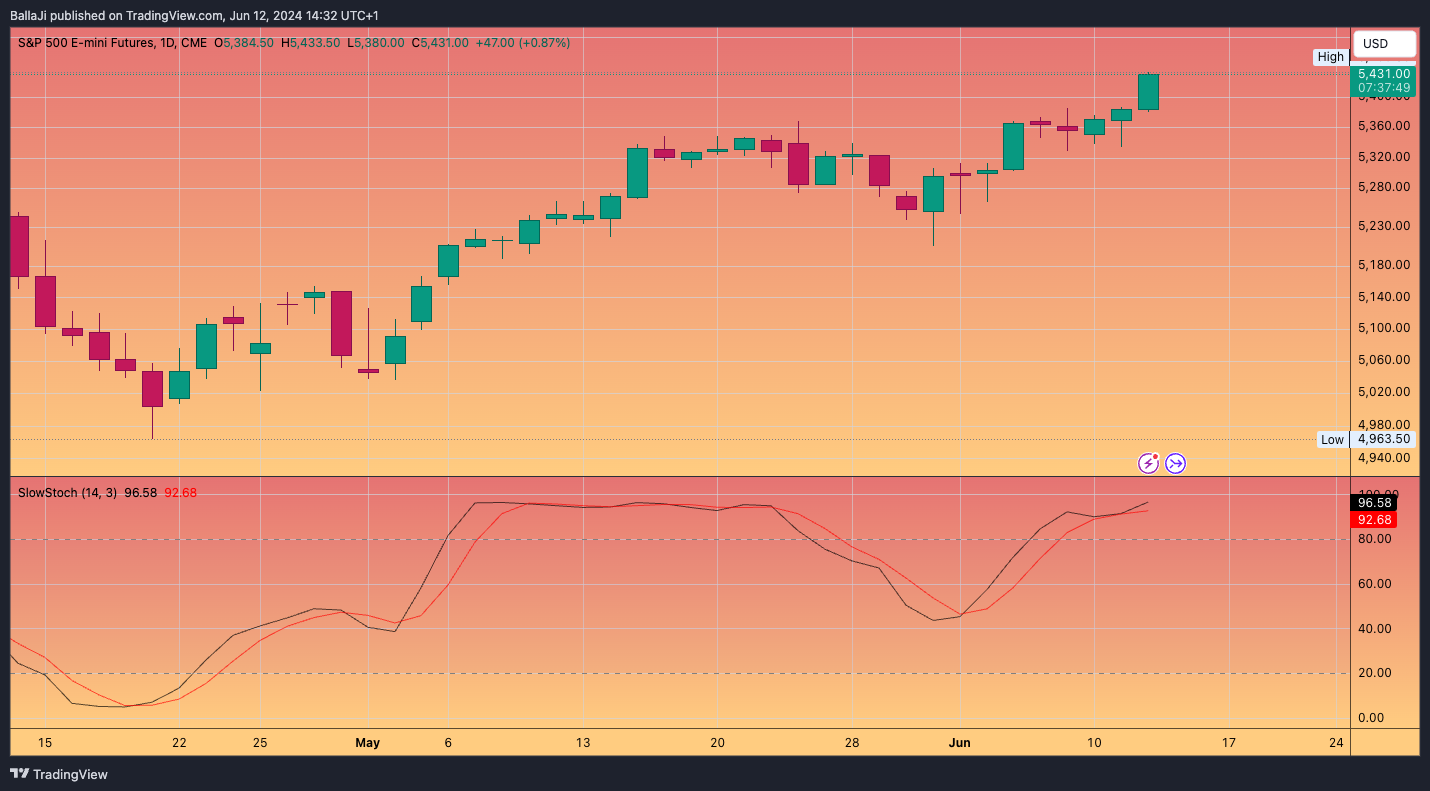This screenshot has height=791, width=1430.
Task: Click the 17 date on time axis
Action: pyautogui.click(x=1229, y=742)
